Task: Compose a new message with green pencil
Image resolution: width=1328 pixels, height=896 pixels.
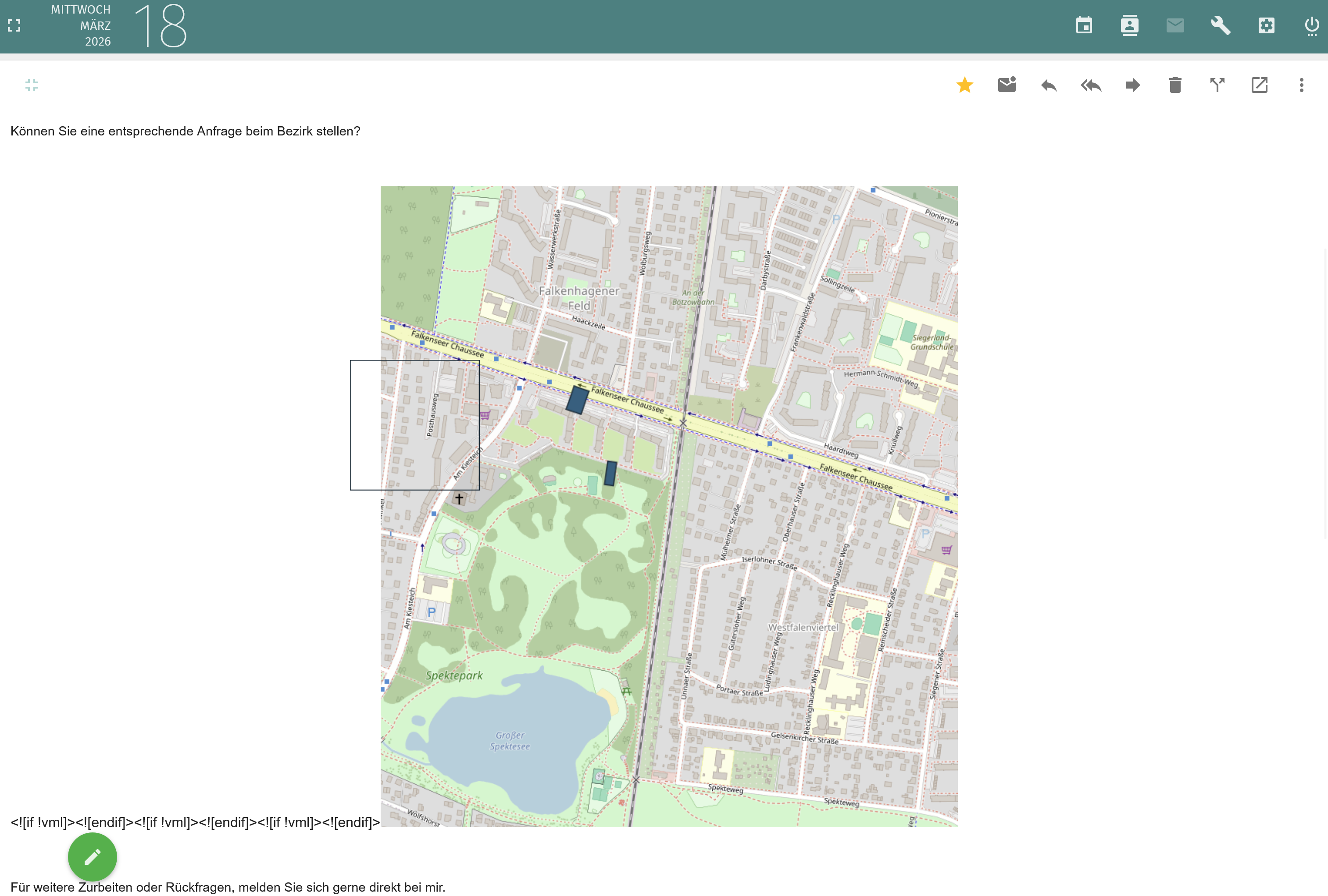Action: coord(93,856)
